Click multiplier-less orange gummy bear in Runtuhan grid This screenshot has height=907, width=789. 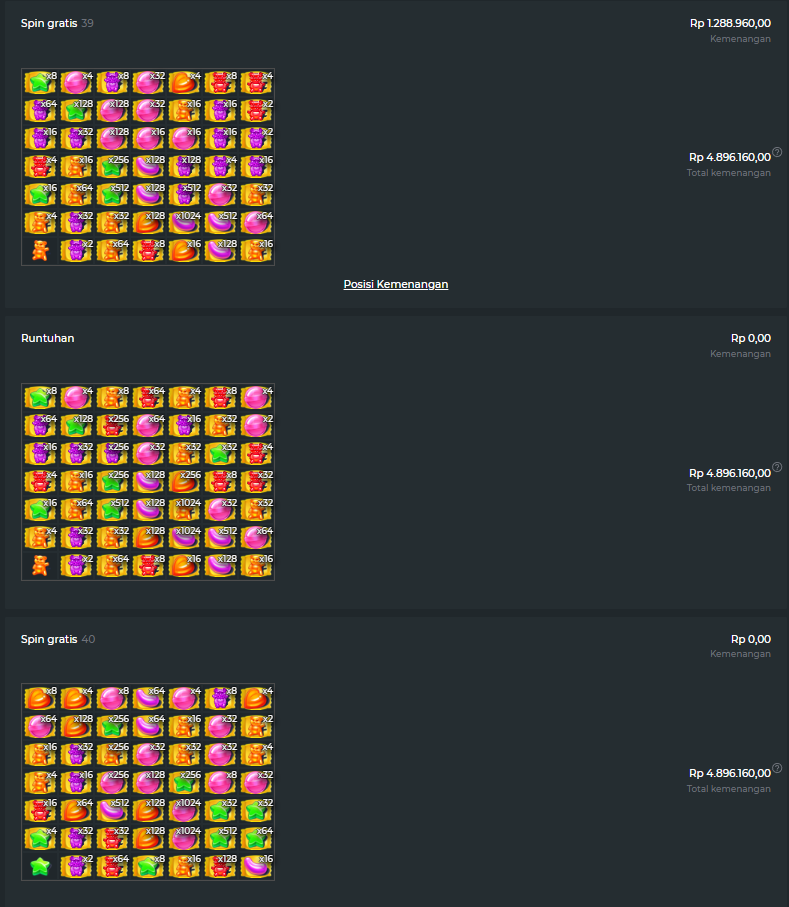[40, 565]
